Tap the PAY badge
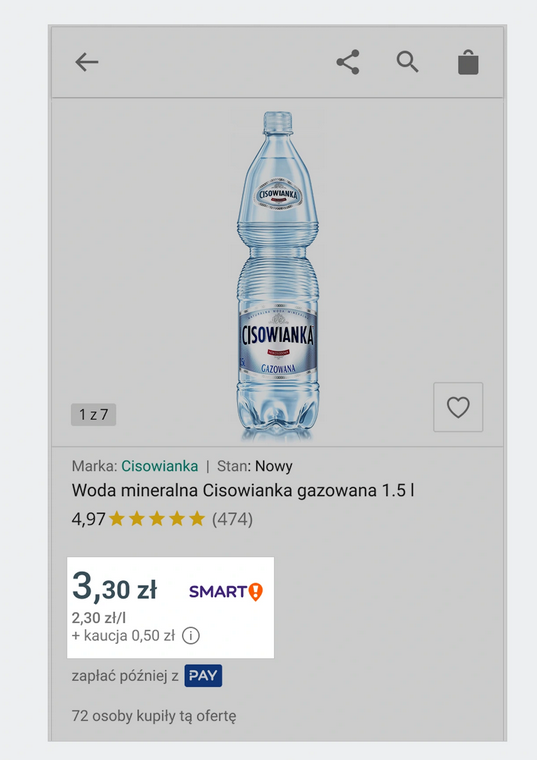This screenshot has width=537, height=760. pyautogui.click(x=203, y=676)
